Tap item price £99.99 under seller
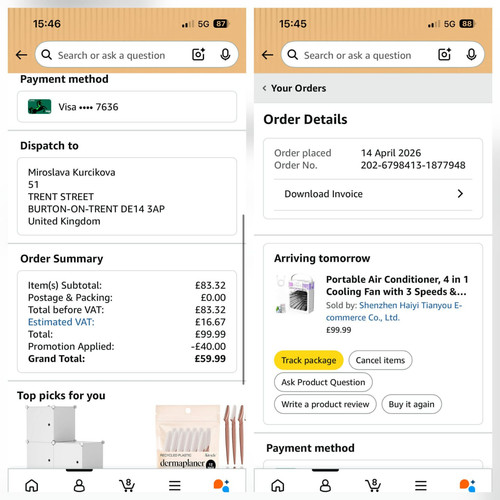Screen dimensions: 500x500 click(339, 330)
